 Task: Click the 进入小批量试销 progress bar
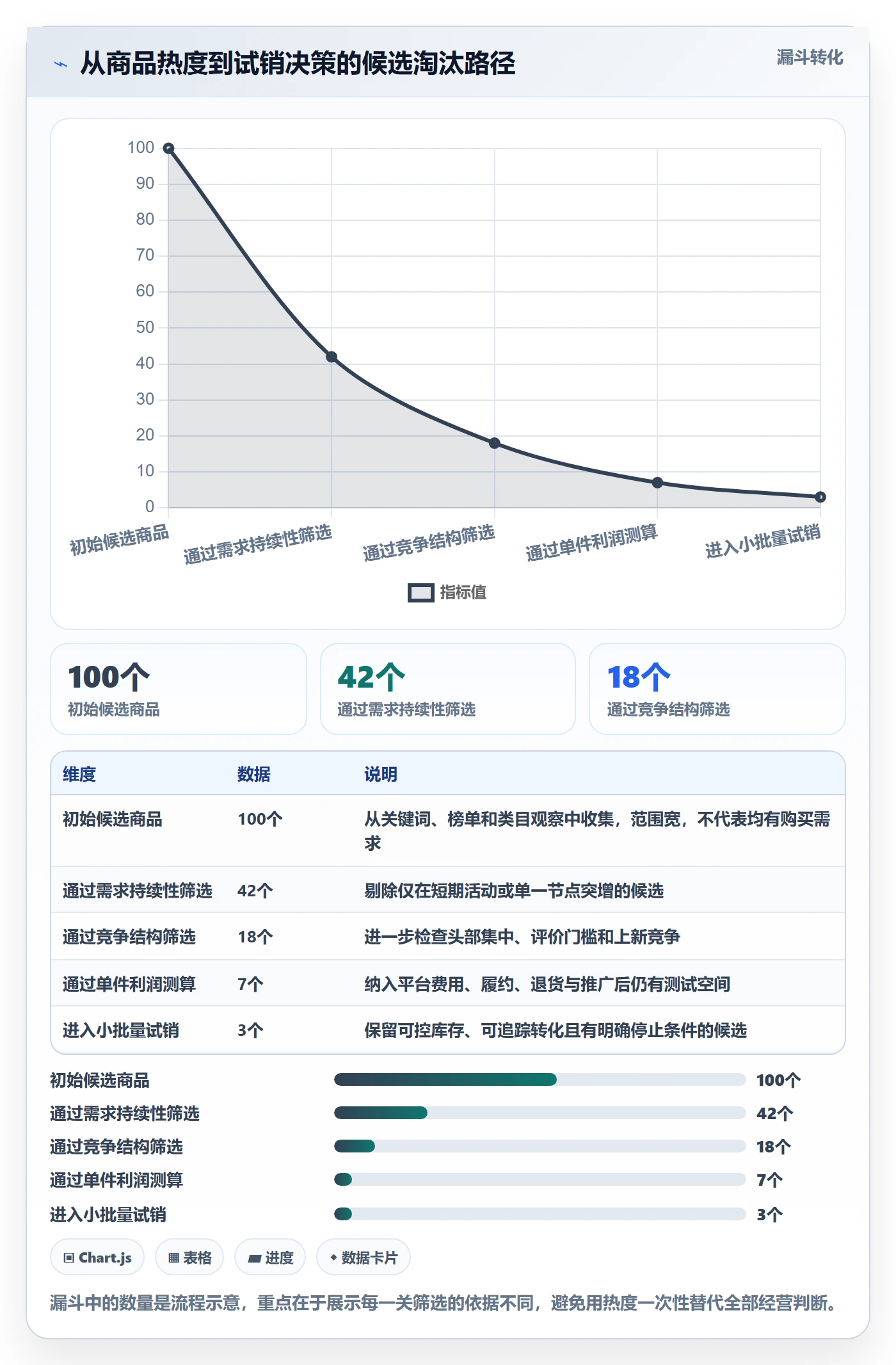coord(540,1214)
